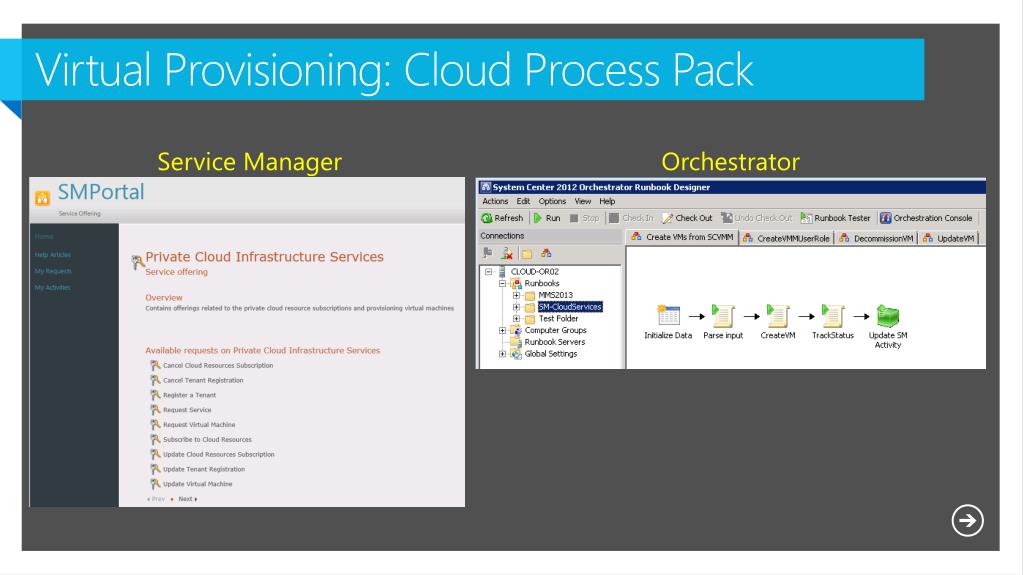Image resolution: width=1023 pixels, height=575 pixels.
Task: Open Subscribe to Cloud Resources request
Action: pyautogui.click(x=207, y=439)
